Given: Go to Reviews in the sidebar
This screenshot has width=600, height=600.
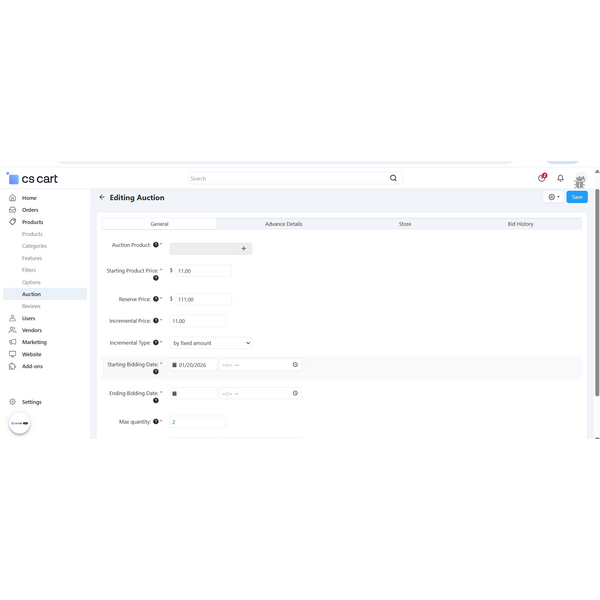Looking at the screenshot, I should (31, 306).
